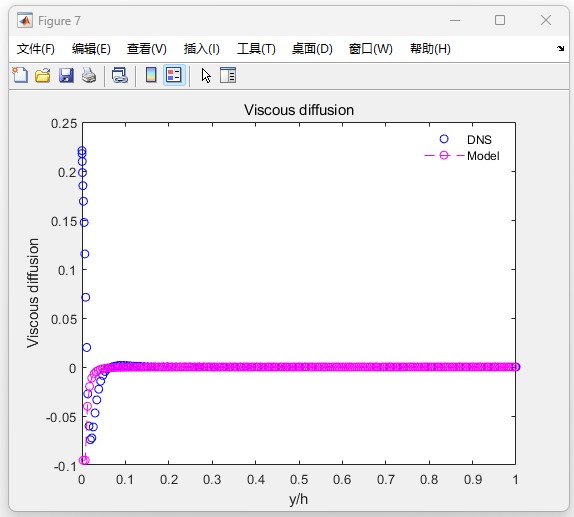This screenshot has width=574, height=517.
Task: Open the 窗口(W) menu
Action: (370, 49)
